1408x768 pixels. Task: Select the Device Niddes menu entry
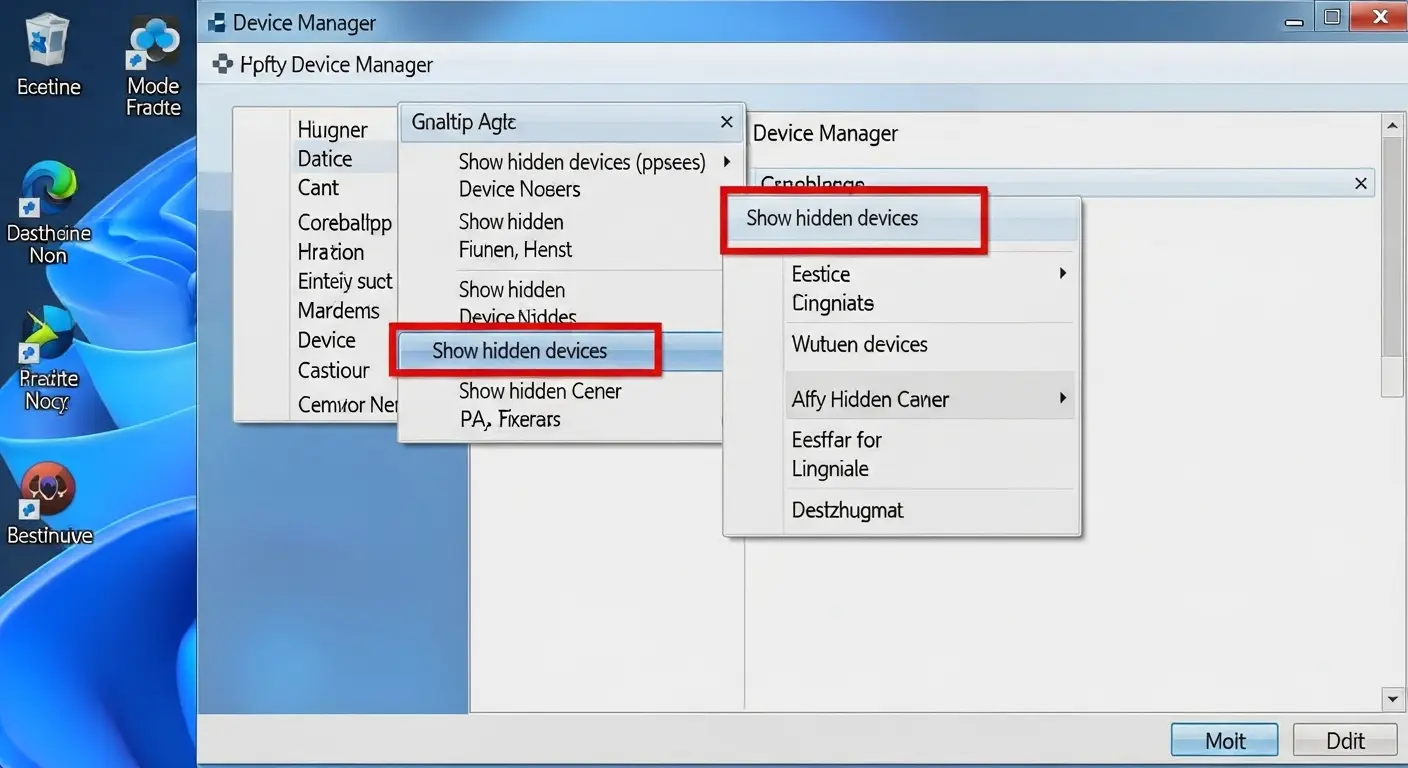tap(517, 318)
